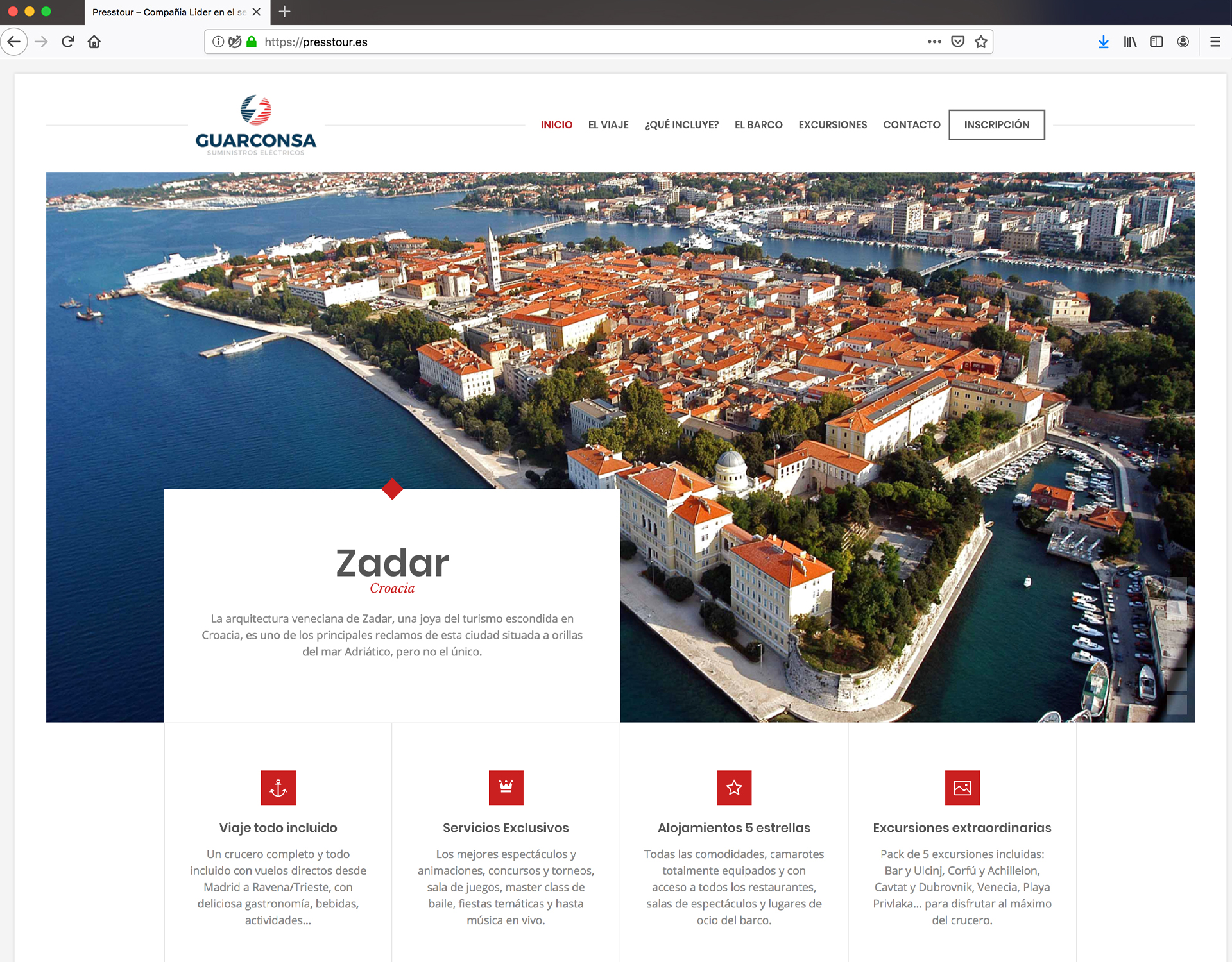Toggle the sidebar view icon
The image size is (1232, 962).
pos(1156,42)
